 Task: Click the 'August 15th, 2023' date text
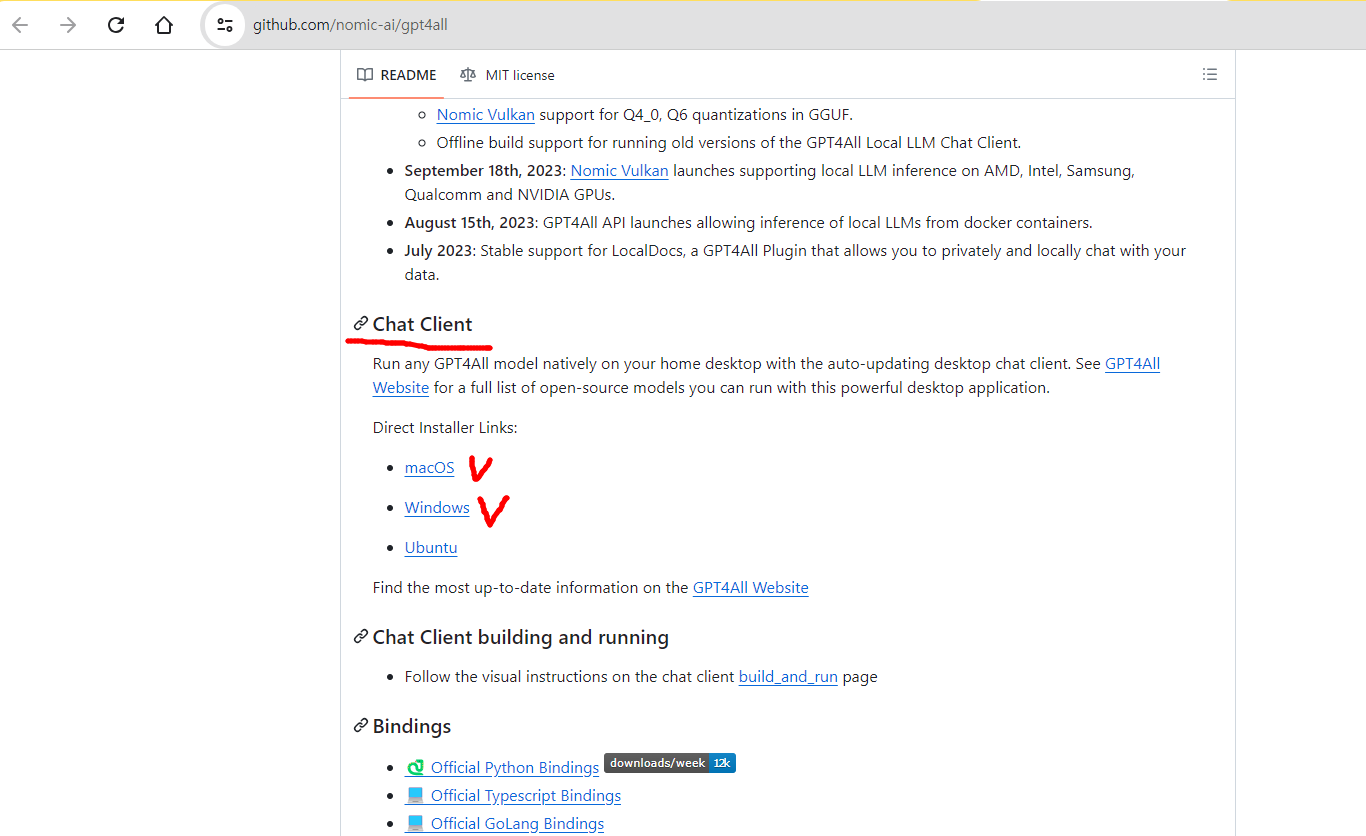pos(469,223)
